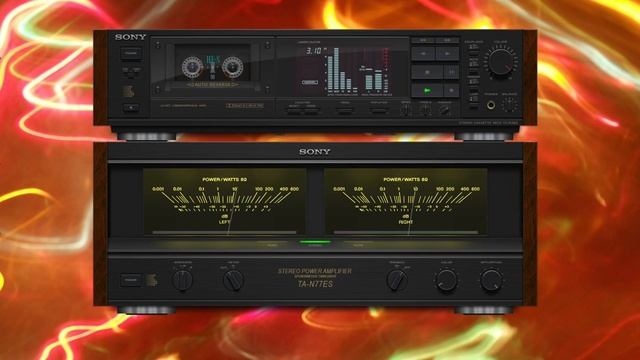The height and width of the screenshot is (360, 640).
Task: Click the SONY logo on the amplifier
Action: [314, 152]
